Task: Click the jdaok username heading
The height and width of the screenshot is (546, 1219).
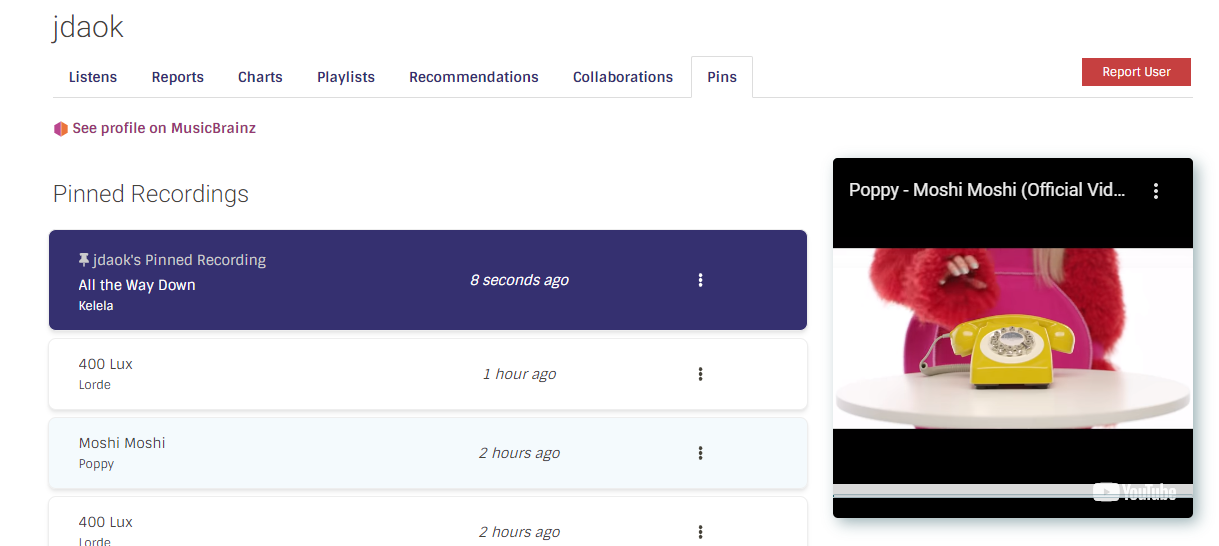Action: pos(88,27)
